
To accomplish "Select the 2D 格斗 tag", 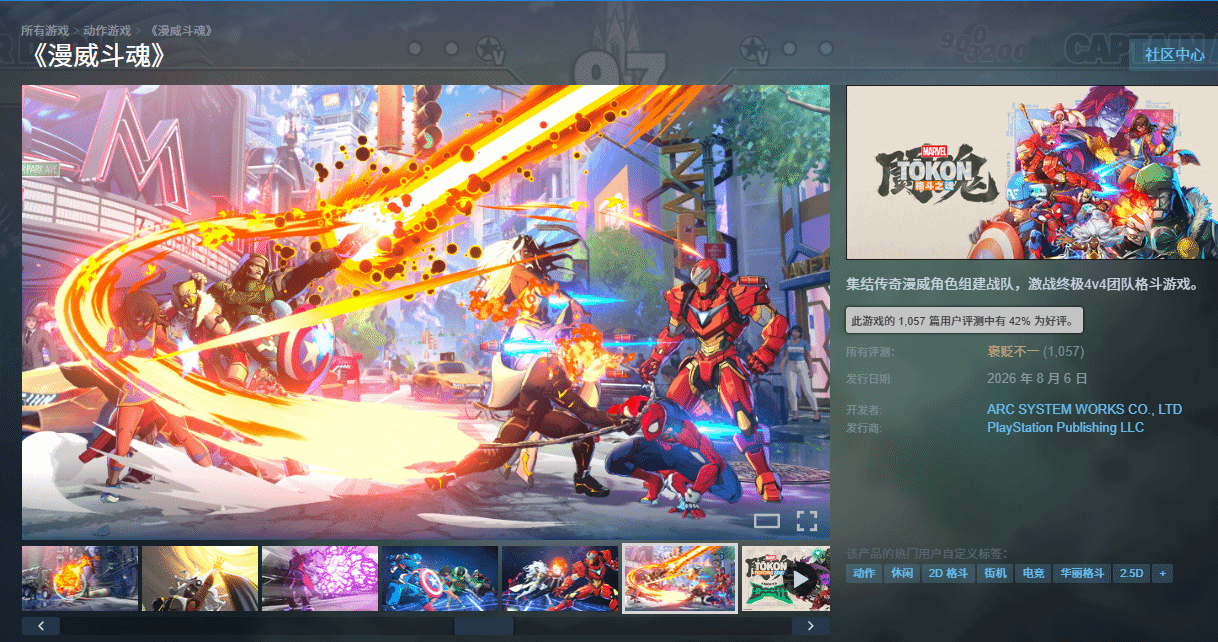I will tap(948, 574).
